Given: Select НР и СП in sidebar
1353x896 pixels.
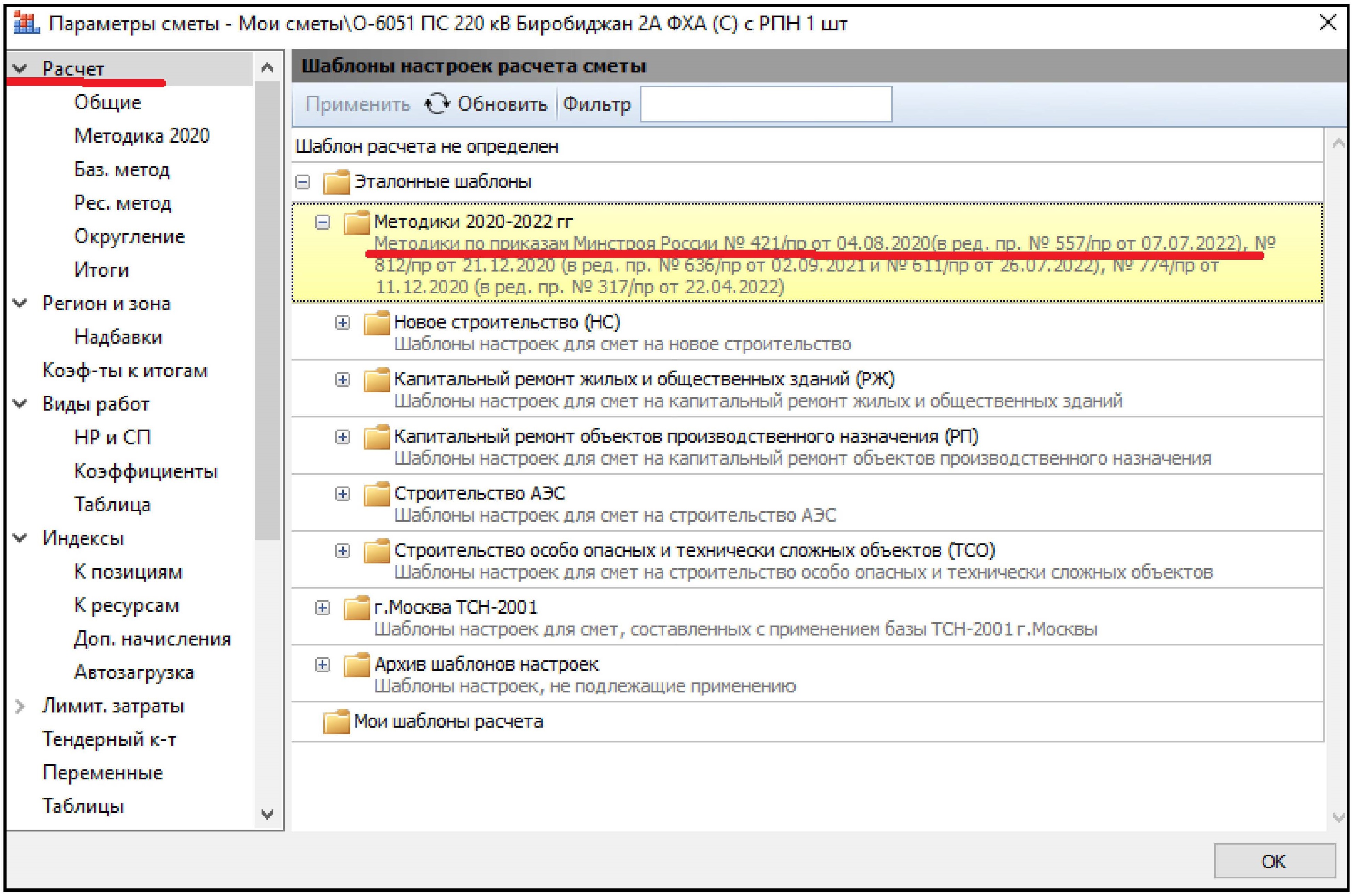Looking at the screenshot, I should coord(112,438).
